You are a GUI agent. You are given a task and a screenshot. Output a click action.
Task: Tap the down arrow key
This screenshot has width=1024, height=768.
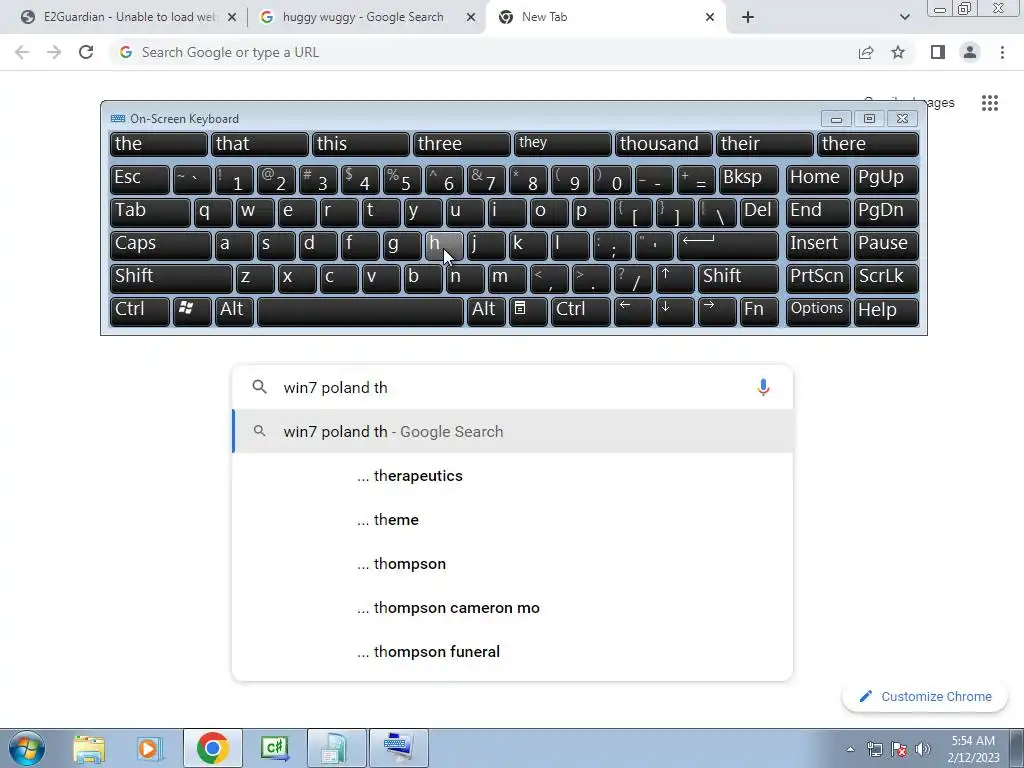[675, 311]
